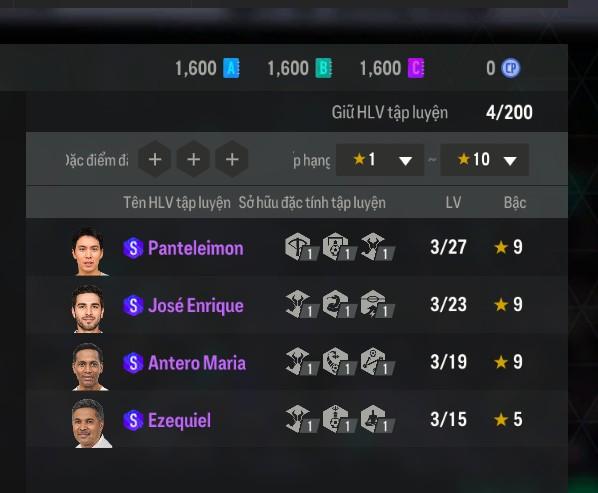Sort by the Bậc column header
The height and width of the screenshot is (493, 598).
pyautogui.click(x=515, y=202)
